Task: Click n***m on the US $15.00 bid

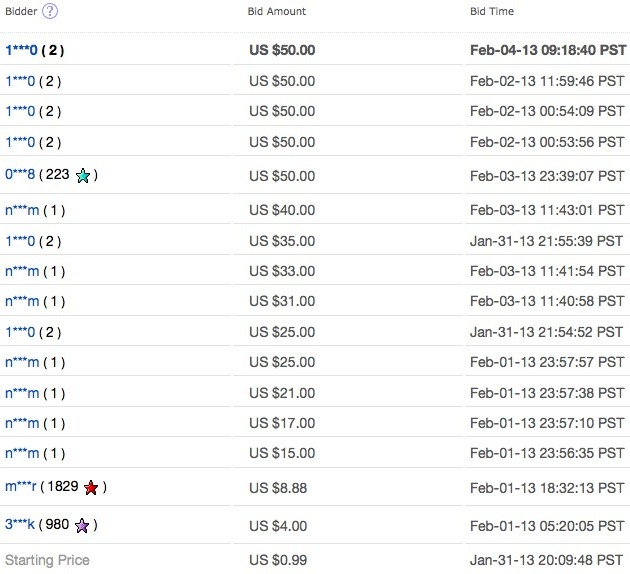Action: point(22,453)
